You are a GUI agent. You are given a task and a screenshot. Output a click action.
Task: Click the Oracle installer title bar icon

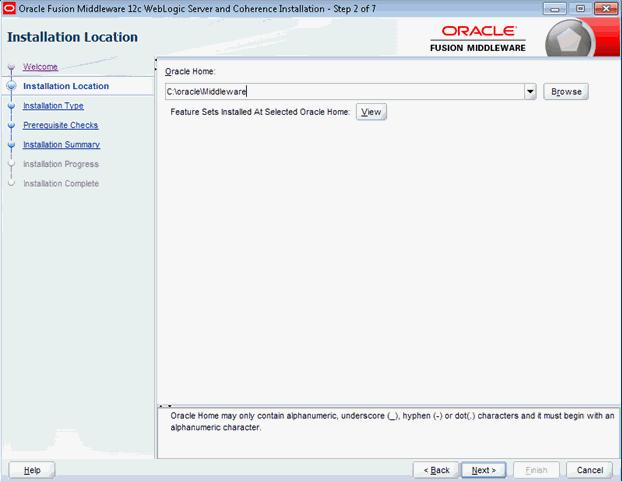9,8
